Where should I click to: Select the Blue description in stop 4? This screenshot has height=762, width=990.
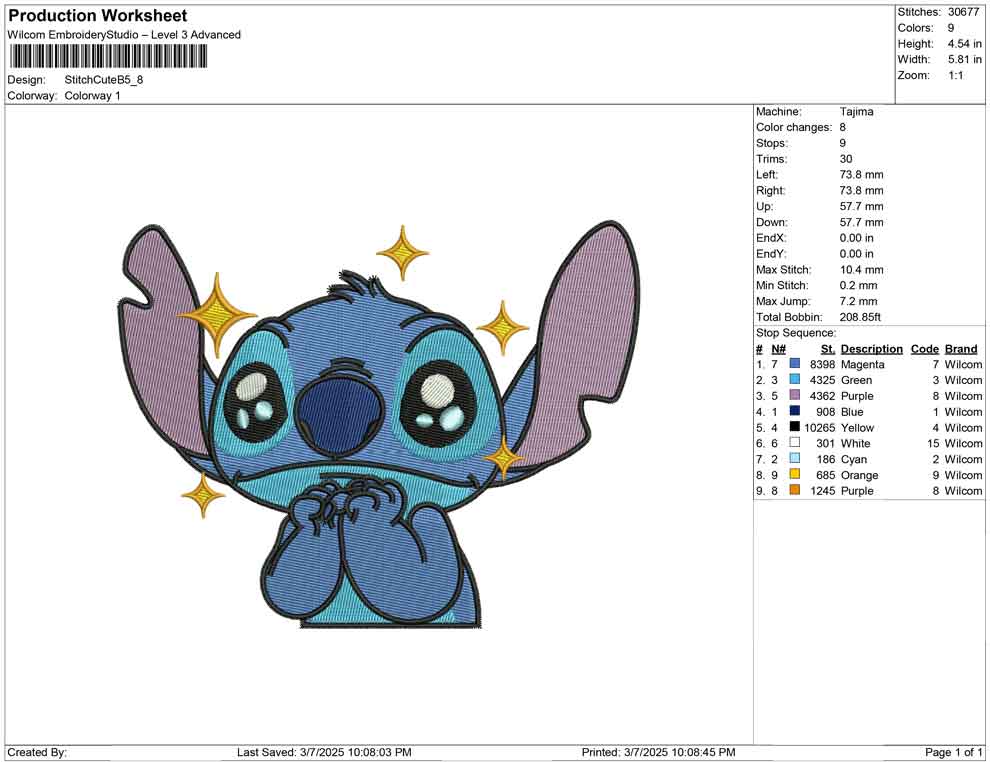[852, 412]
